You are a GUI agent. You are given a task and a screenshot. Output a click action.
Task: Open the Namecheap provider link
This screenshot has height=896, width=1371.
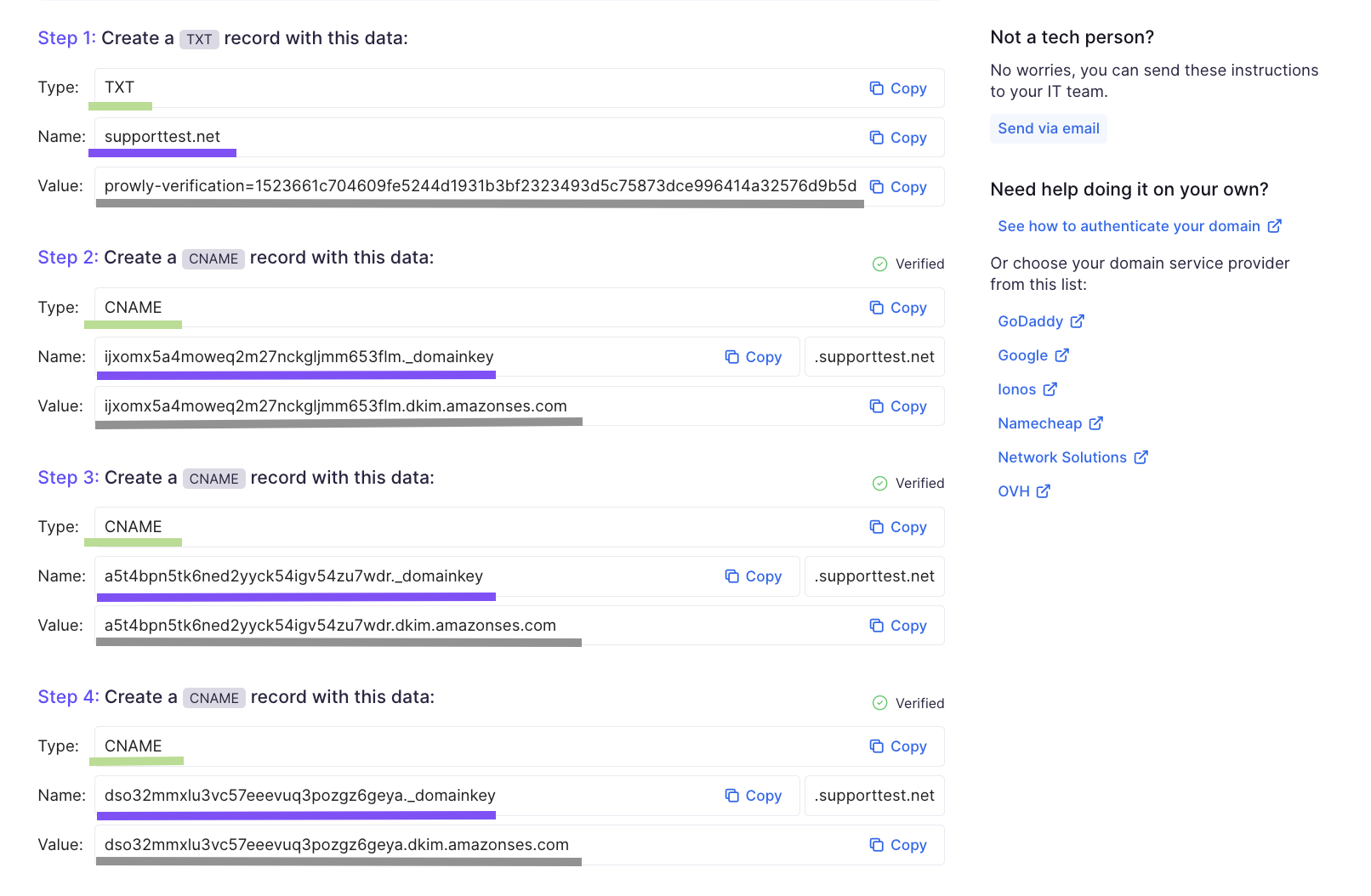coord(1050,423)
